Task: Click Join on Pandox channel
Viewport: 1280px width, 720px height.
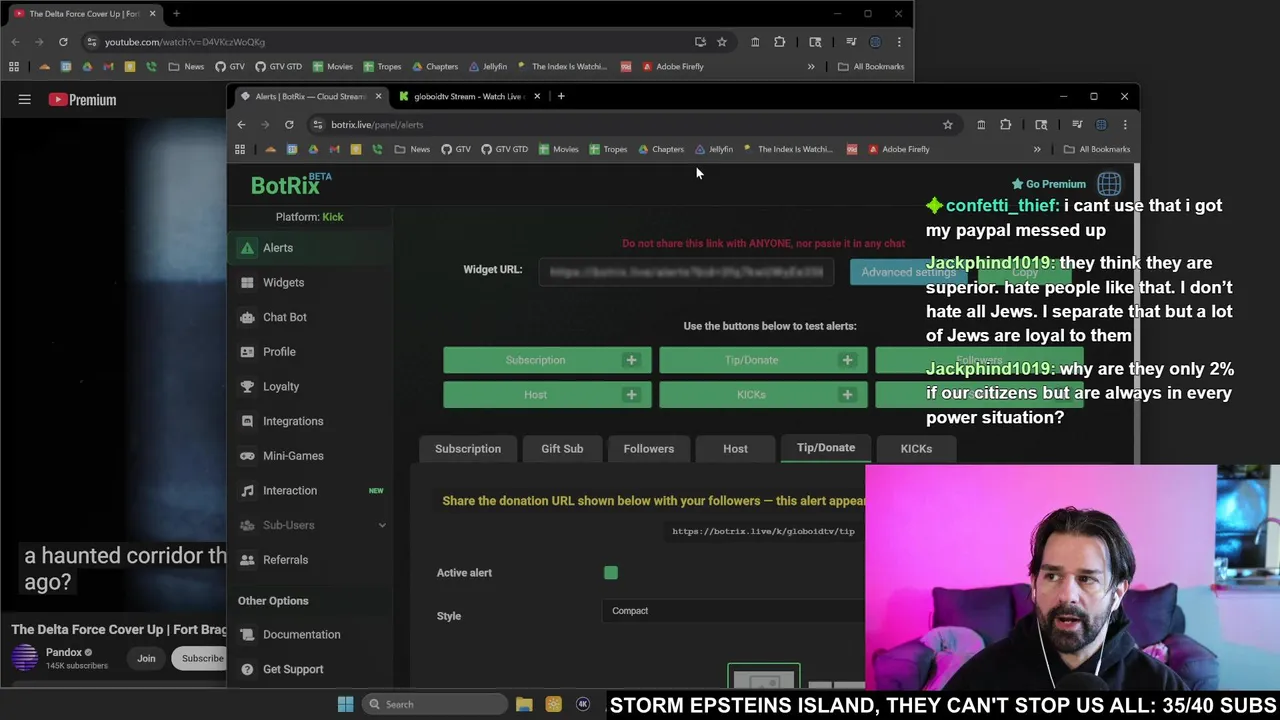Action: (146, 658)
